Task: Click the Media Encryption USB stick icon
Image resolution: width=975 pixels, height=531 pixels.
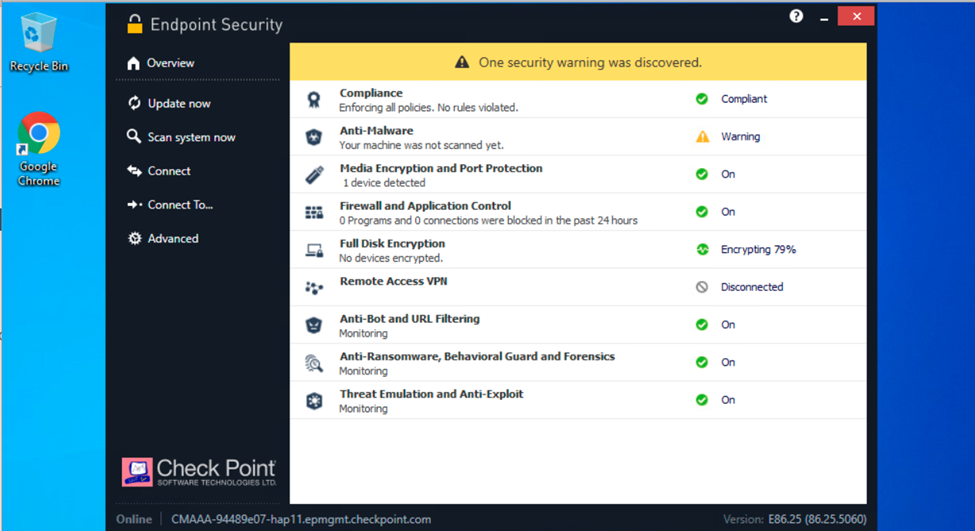Action: (314, 175)
